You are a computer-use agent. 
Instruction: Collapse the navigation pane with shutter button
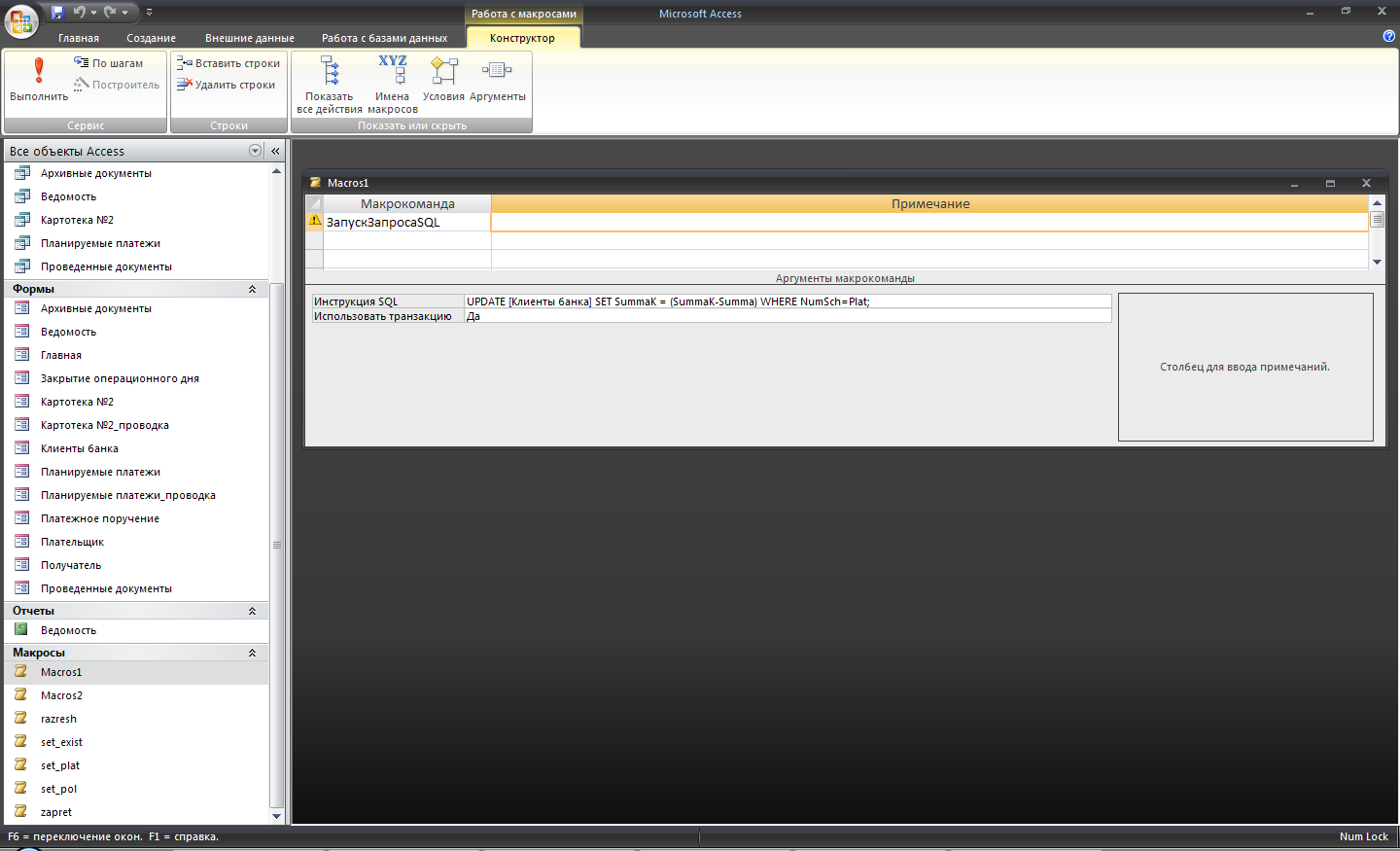tap(275, 151)
